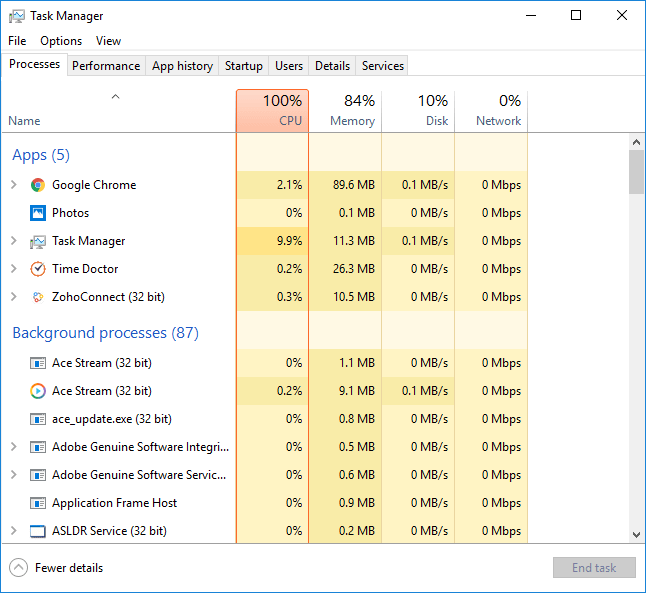Select the Time Doctor process name

click(85, 269)
